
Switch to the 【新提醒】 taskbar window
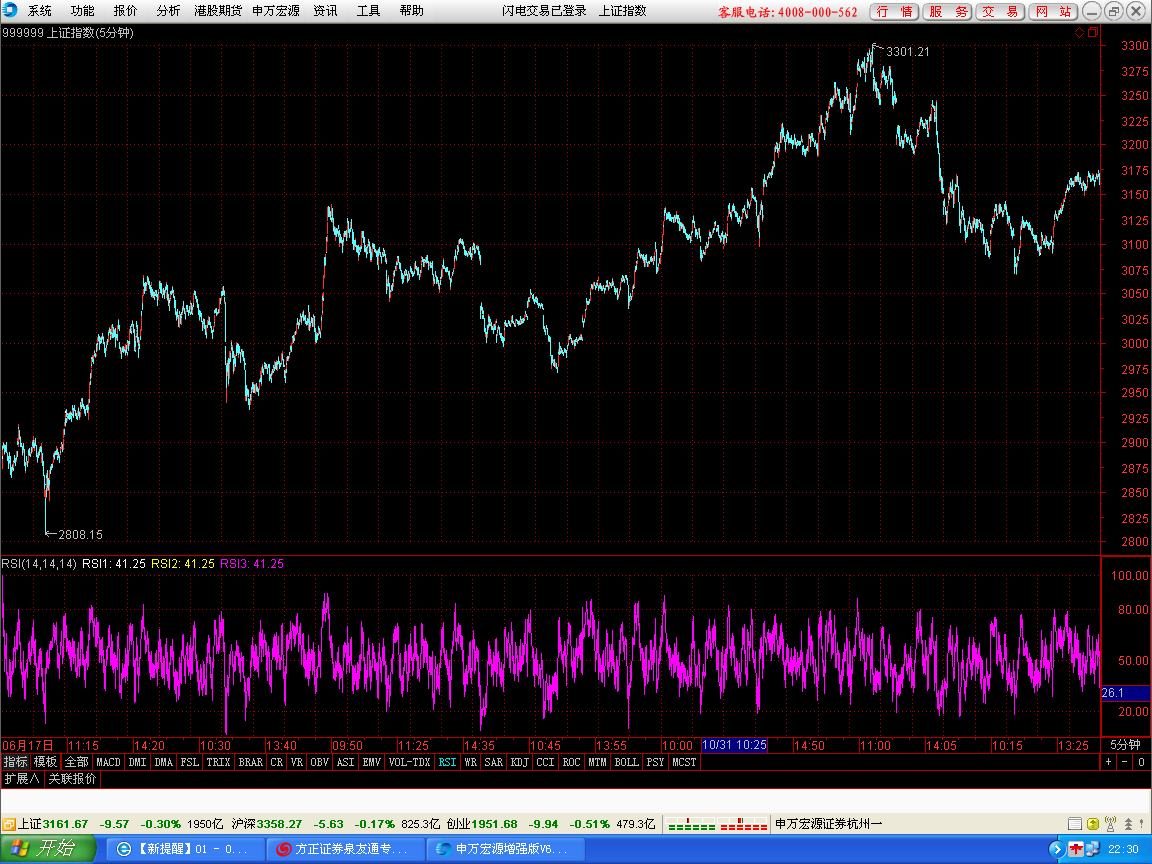(187, 849)
